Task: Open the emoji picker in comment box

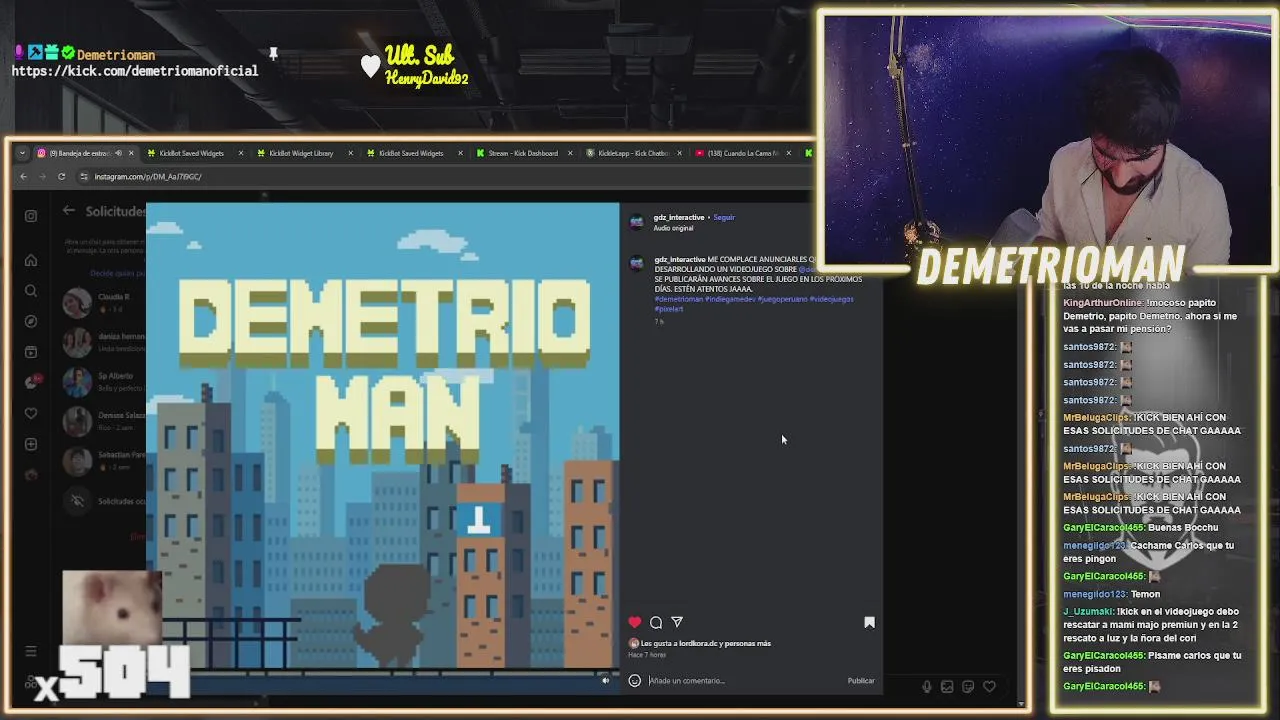Action: click(x=634, y=681)
